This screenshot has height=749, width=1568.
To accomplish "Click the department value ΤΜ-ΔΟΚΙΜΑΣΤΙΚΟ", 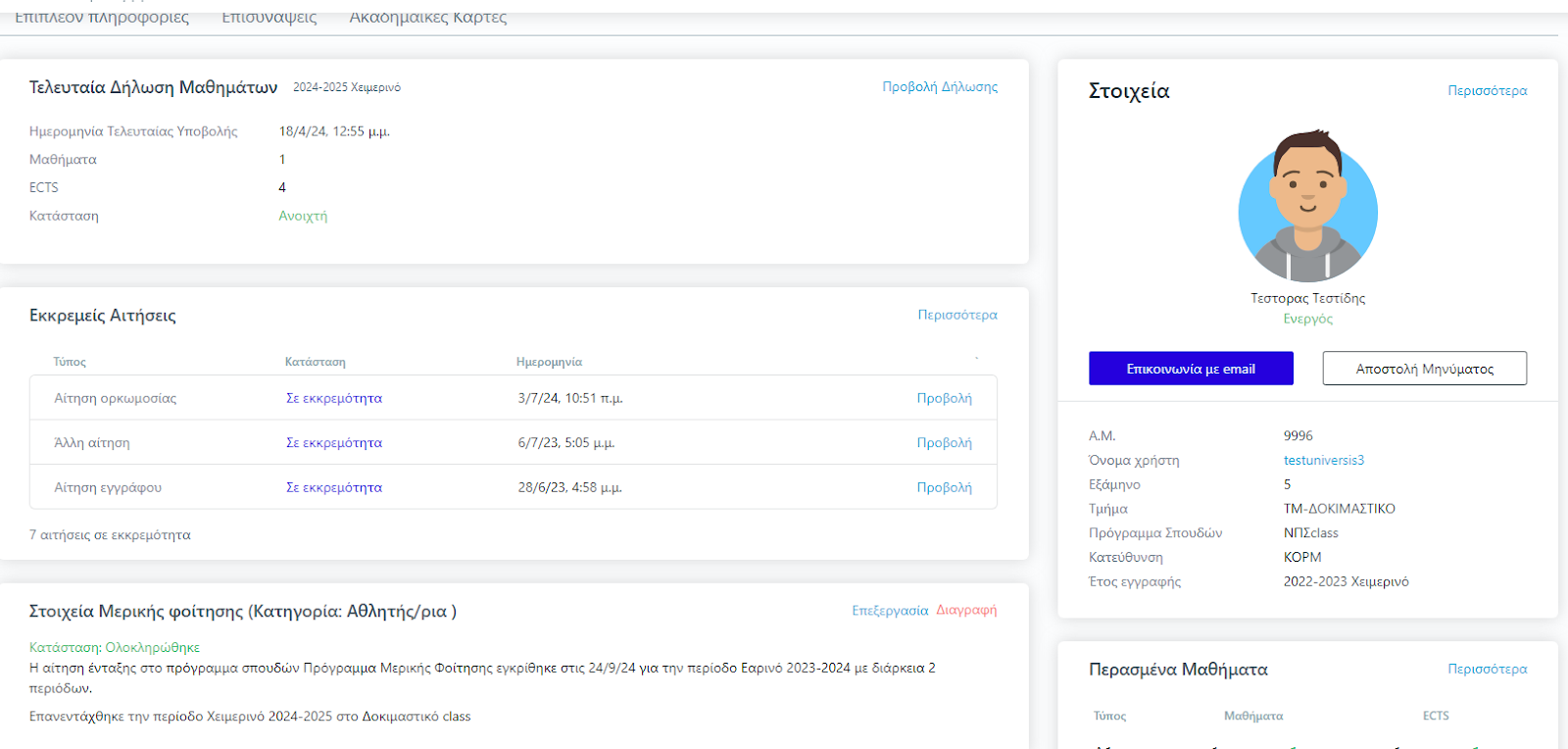I will click(x=1340, y=509).
